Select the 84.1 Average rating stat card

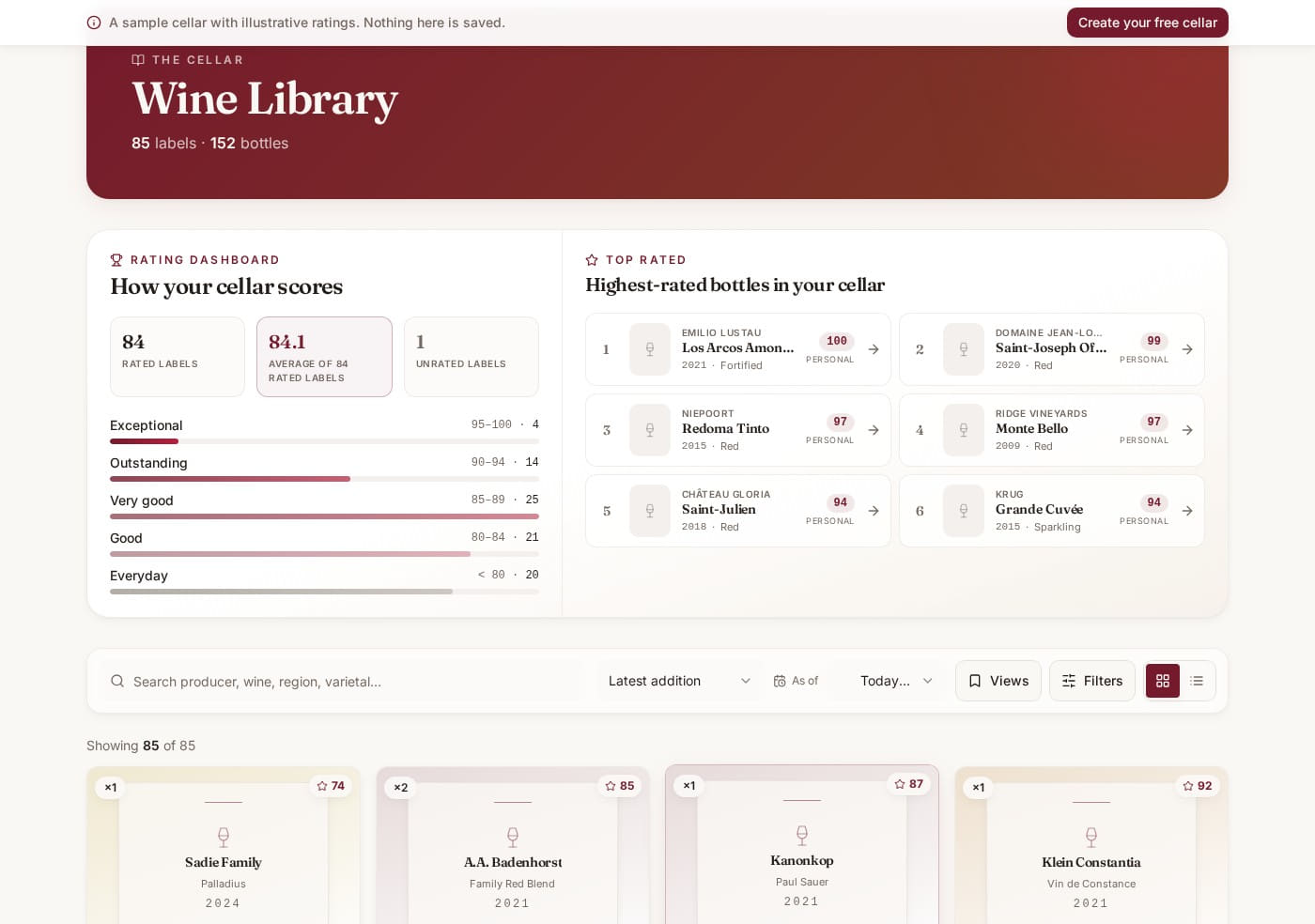324,357
